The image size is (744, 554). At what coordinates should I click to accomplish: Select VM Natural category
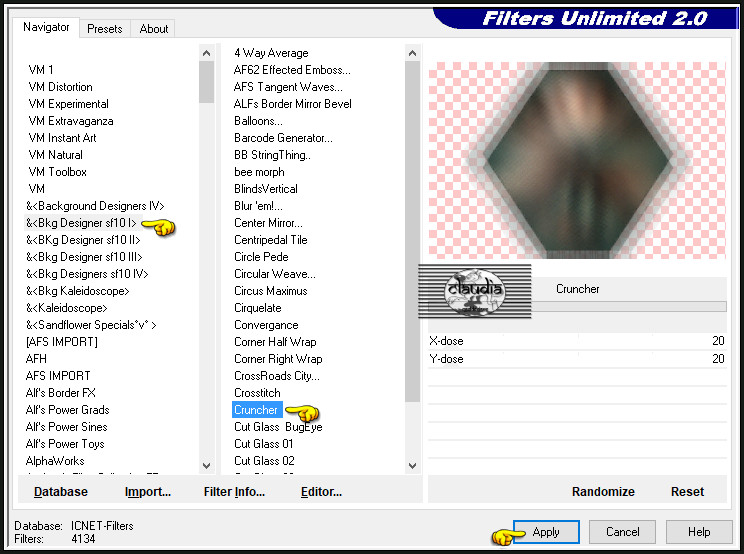point(55,155)
